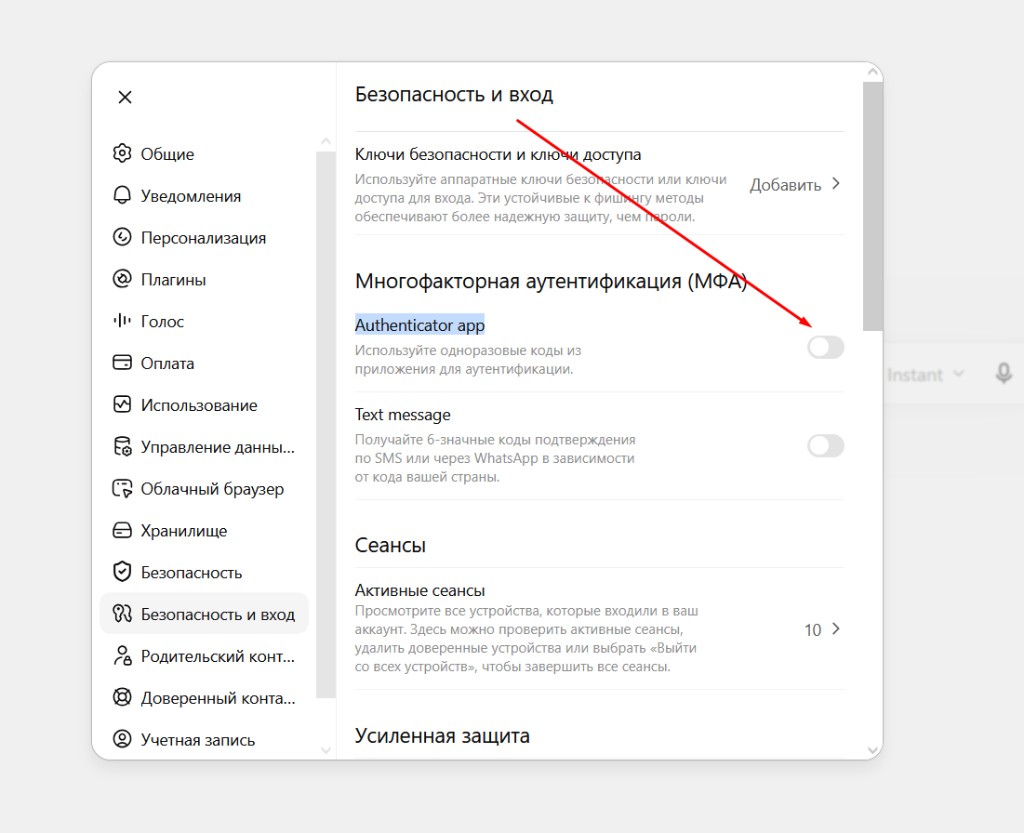Expand security keys via Добавить chevron
The image size is (1024, 833).
click(836, 184)
